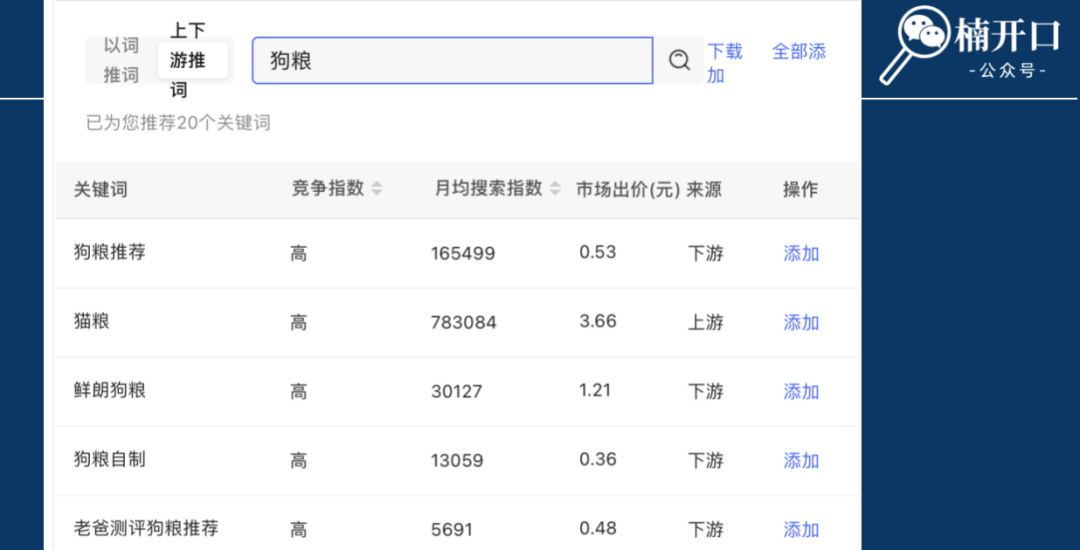This screenshot has height=550, width=1080.
Task: Select the 来源 column header
Action: coord(704,189)
